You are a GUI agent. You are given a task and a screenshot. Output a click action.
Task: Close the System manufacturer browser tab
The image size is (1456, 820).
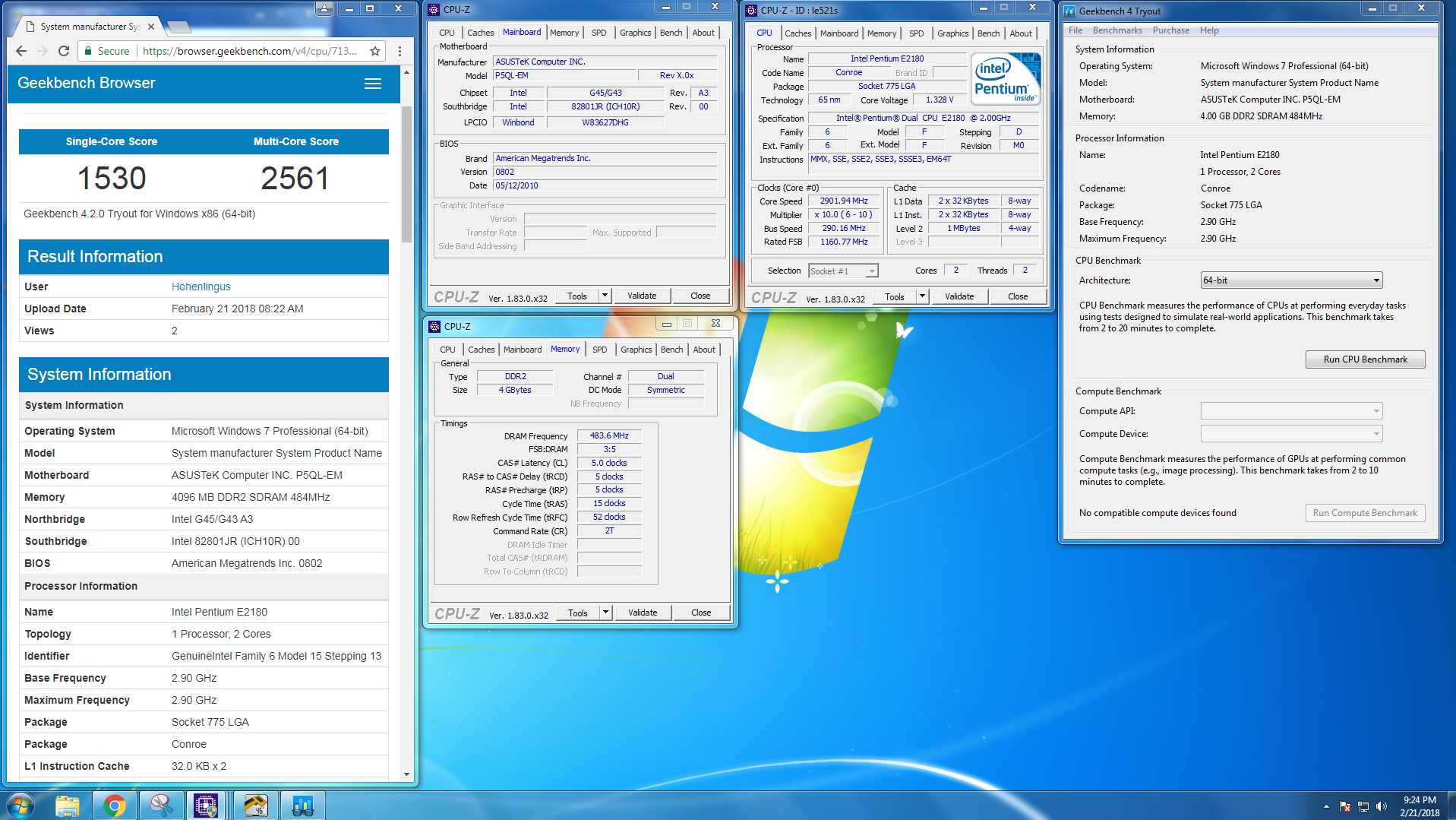(151, 27)
